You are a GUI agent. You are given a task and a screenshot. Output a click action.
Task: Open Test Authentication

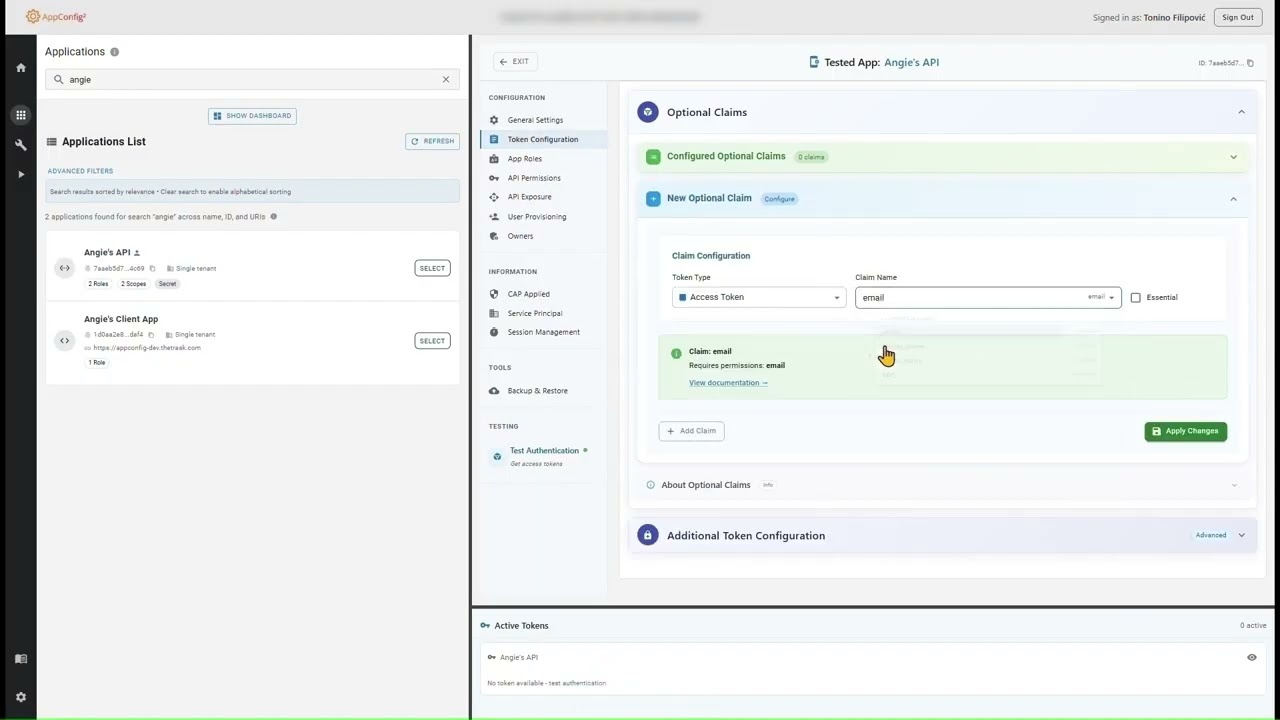(x=544, y=456)
